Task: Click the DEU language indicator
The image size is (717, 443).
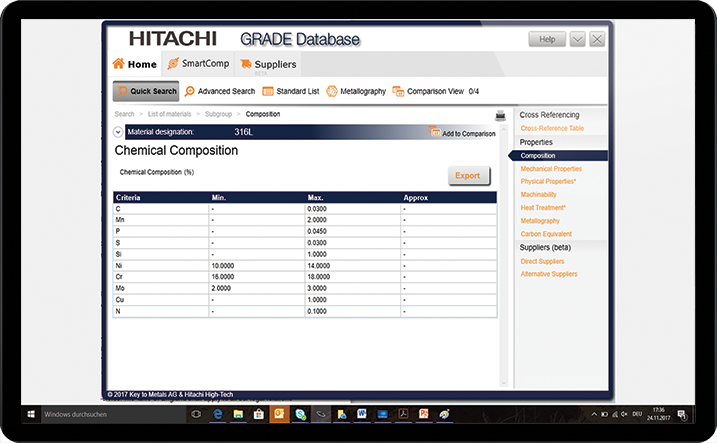Action: (x=637, y=414)
